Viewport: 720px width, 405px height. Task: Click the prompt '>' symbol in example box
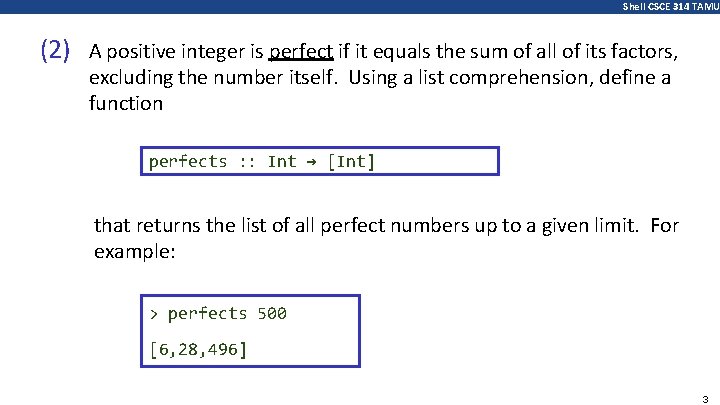(x=154, y=314)
